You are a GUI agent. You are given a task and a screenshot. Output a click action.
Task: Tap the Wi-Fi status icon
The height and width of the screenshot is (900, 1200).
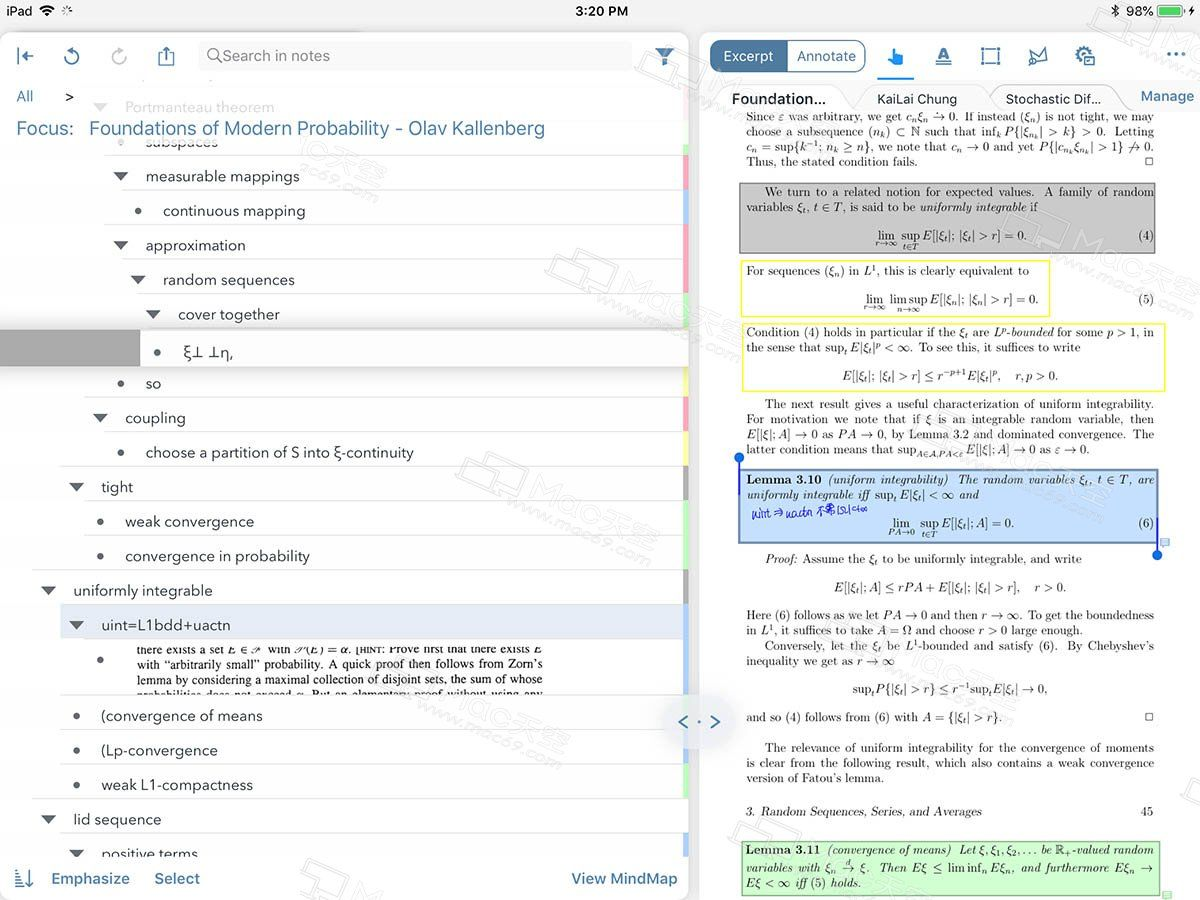[47, 11]
